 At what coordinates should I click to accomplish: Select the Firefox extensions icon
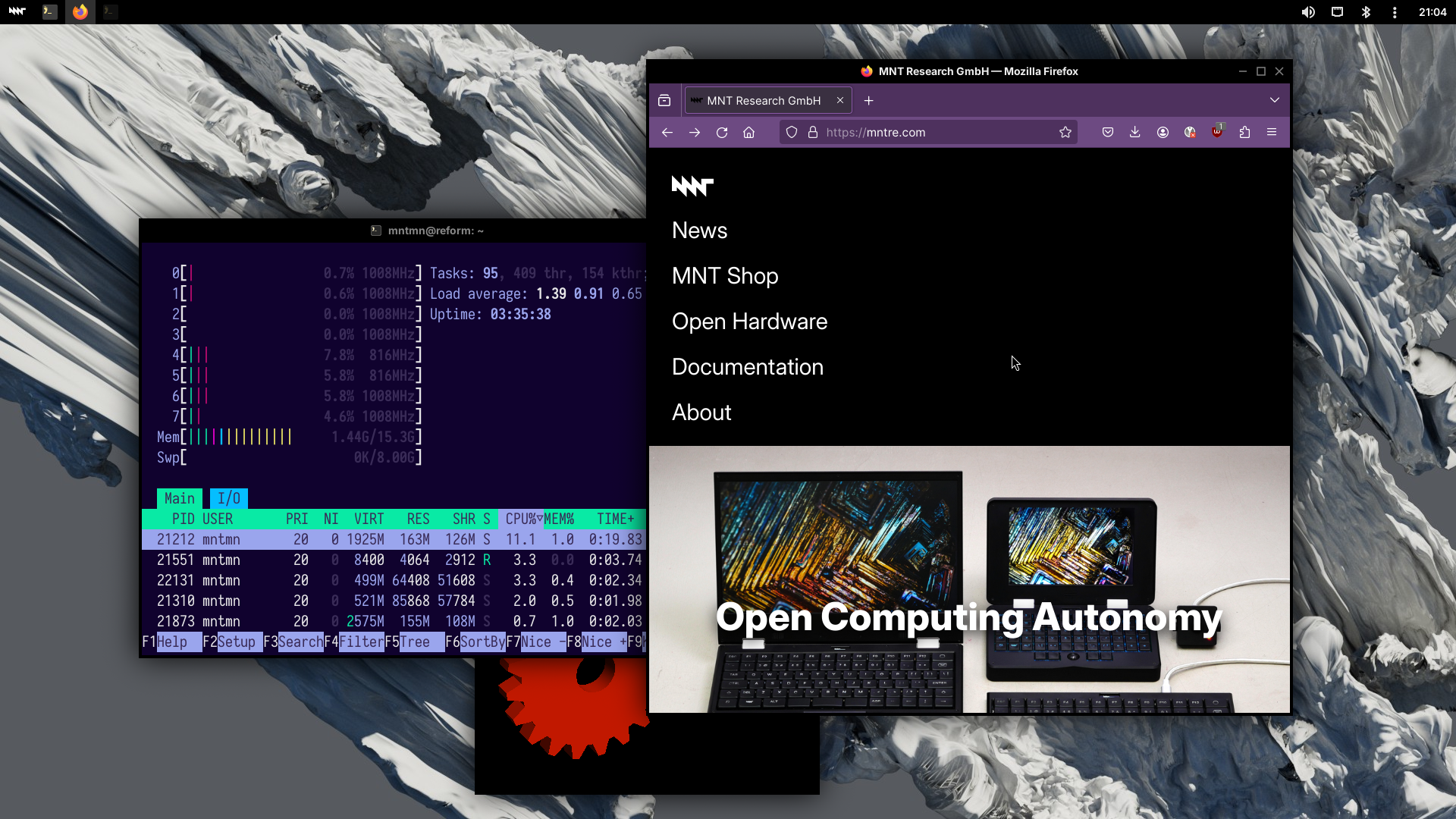[x=1245, y=132]
